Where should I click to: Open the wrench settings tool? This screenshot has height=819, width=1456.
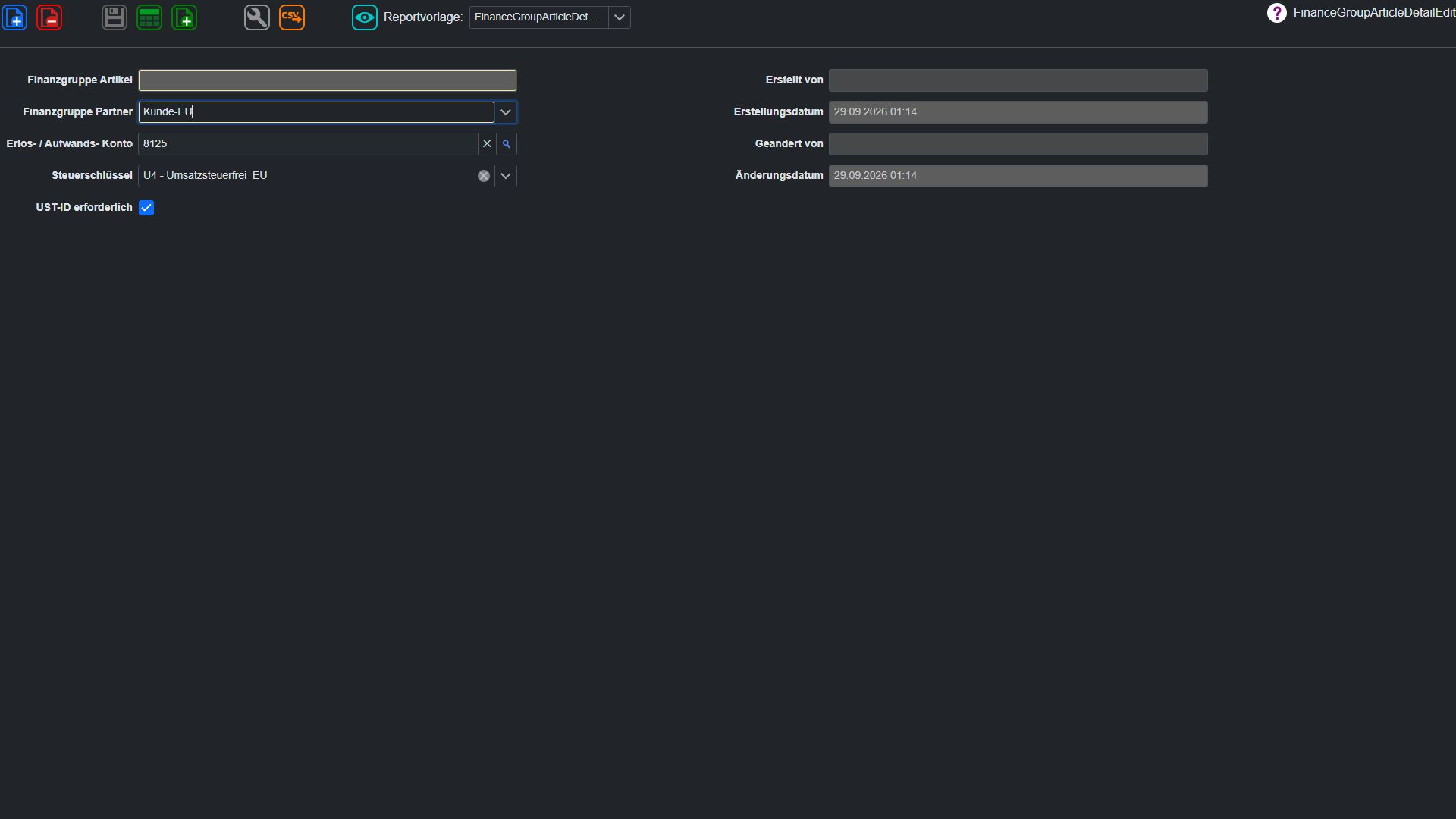[x=257, y=17]
